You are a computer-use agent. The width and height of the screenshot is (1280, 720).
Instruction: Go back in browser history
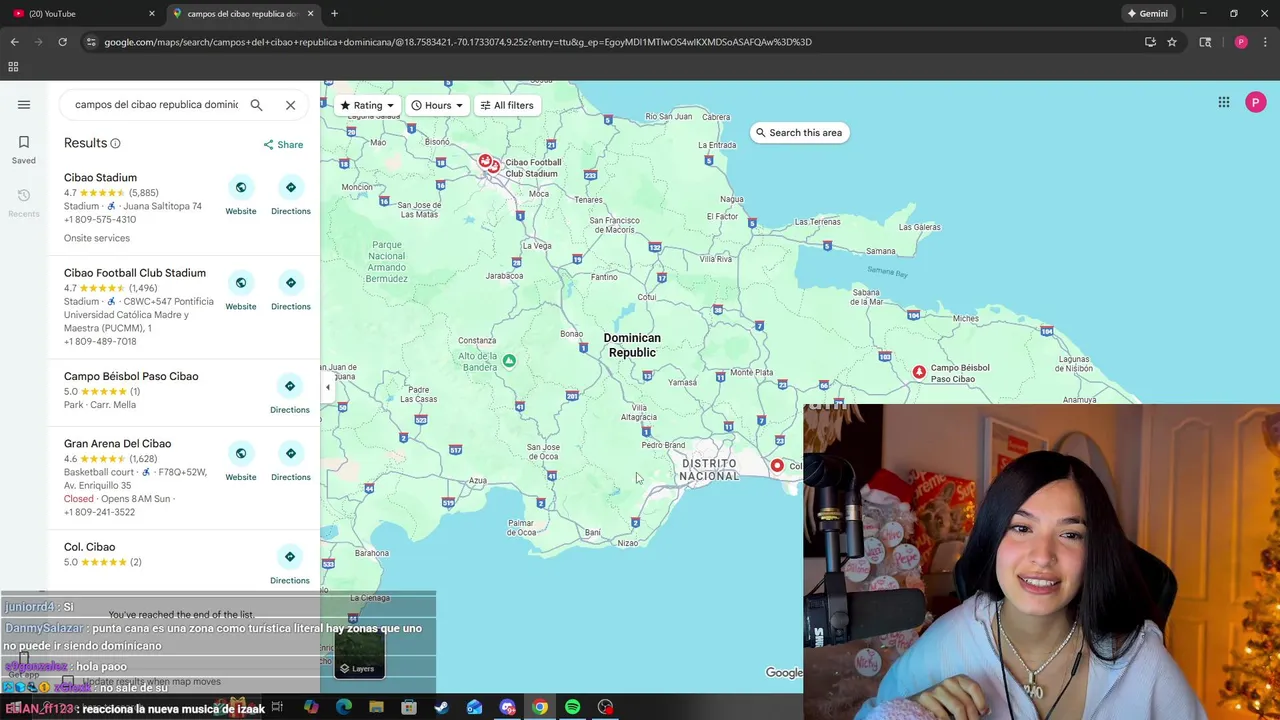[x=14, y=42]
